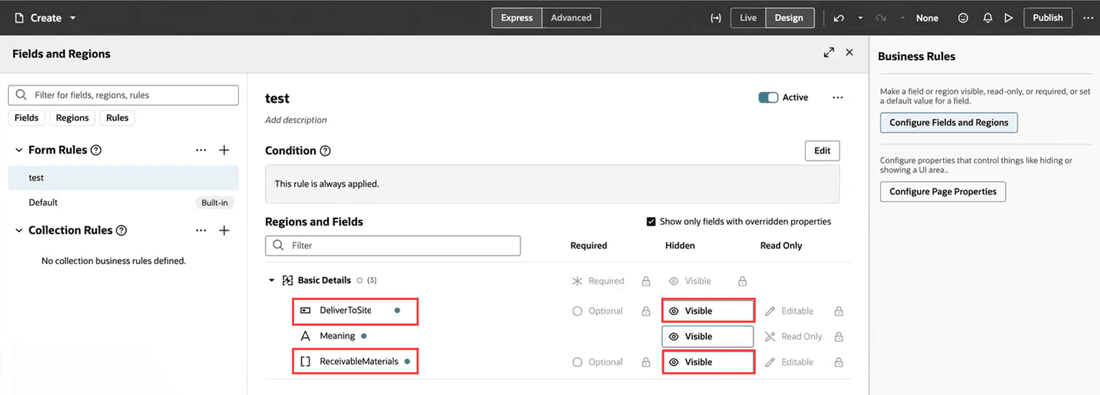Toggle Meaning Visible setting
The image size is (1100, 395).
tap(708, 337)
